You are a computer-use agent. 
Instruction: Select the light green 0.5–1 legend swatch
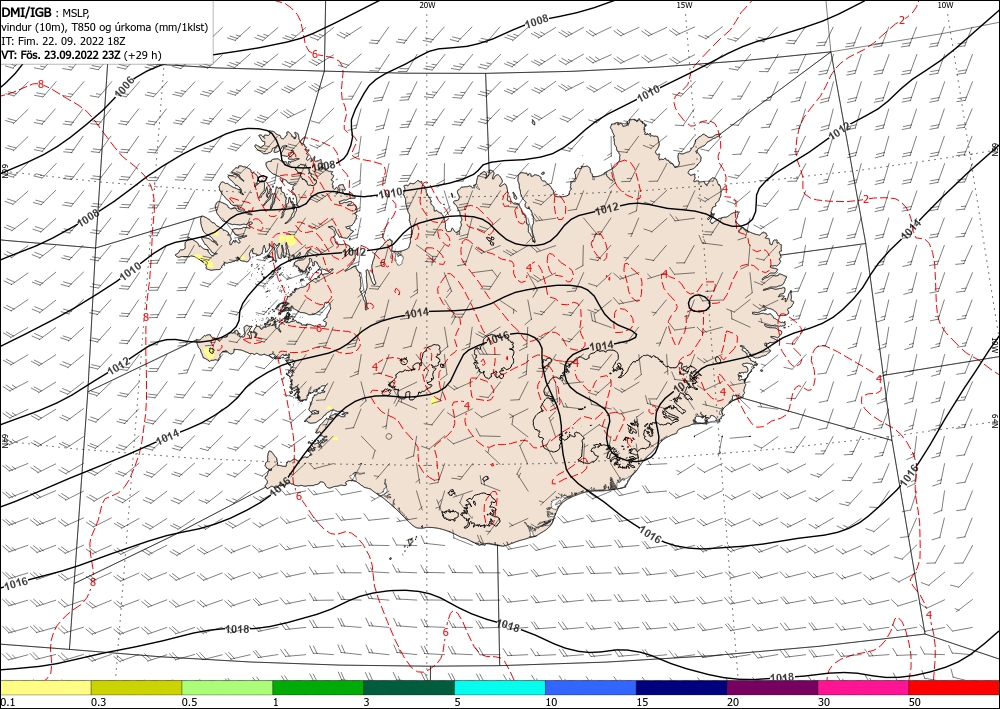click(x=227, y=687)
